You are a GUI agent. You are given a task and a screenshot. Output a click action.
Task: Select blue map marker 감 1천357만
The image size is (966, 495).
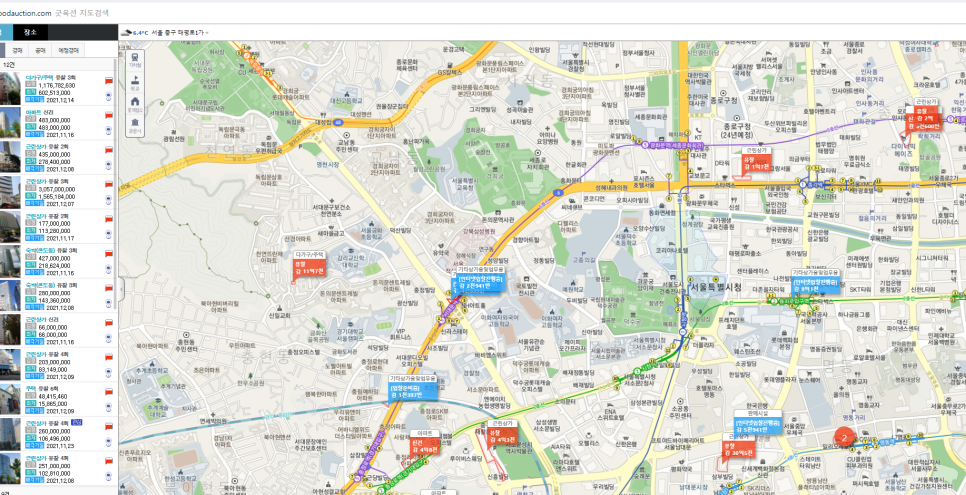coord(413,390)
